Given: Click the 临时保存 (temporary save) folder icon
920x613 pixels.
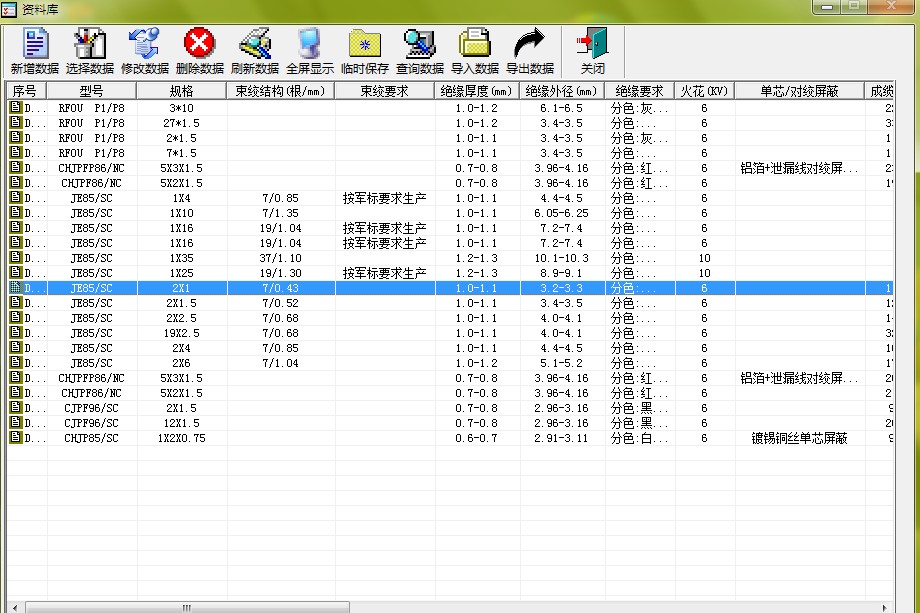Looking at the screenshot, I should click(365, 44).
